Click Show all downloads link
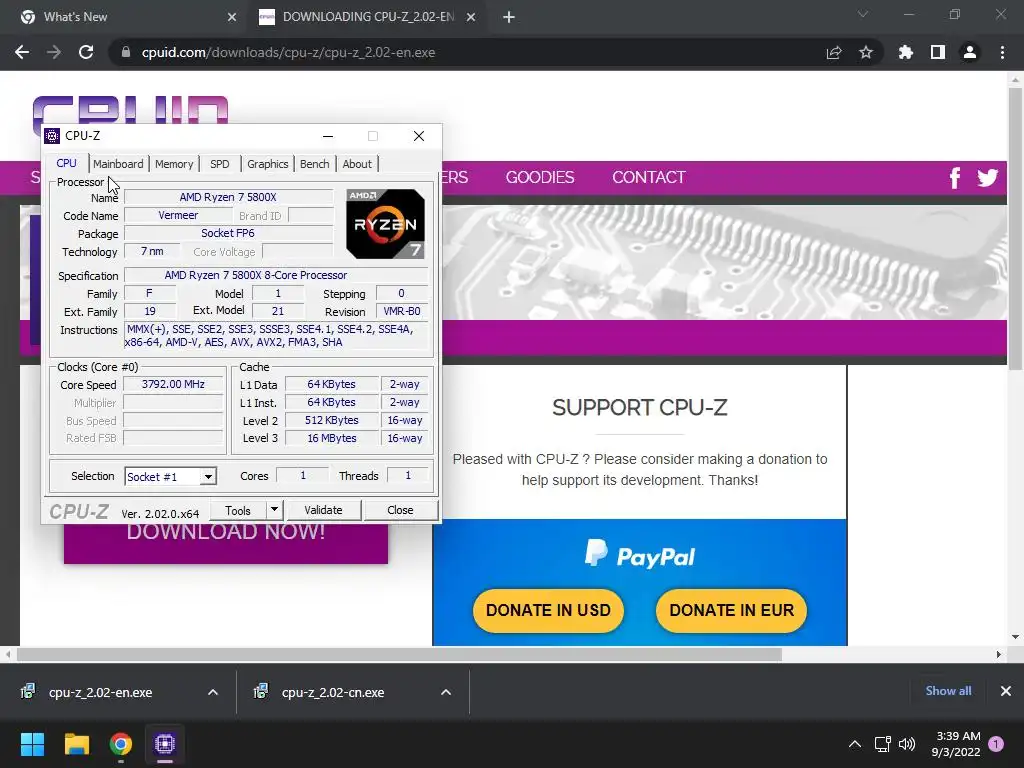The image size is (1024, 768). click(948, 691)
